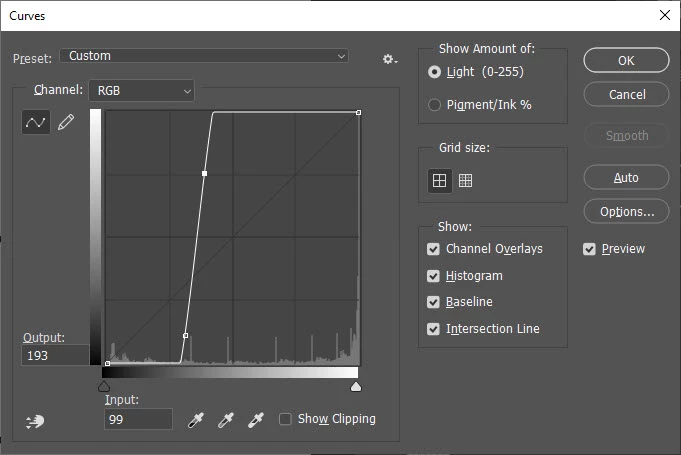
Task: Select the pencil draw curve tool
Action: 66,122
